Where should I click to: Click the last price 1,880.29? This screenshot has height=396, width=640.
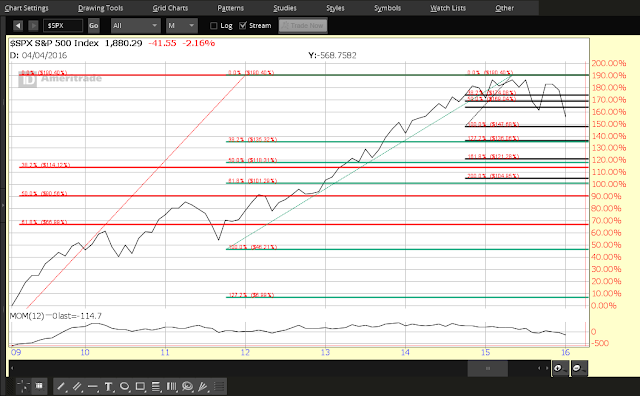coord(124,43)
